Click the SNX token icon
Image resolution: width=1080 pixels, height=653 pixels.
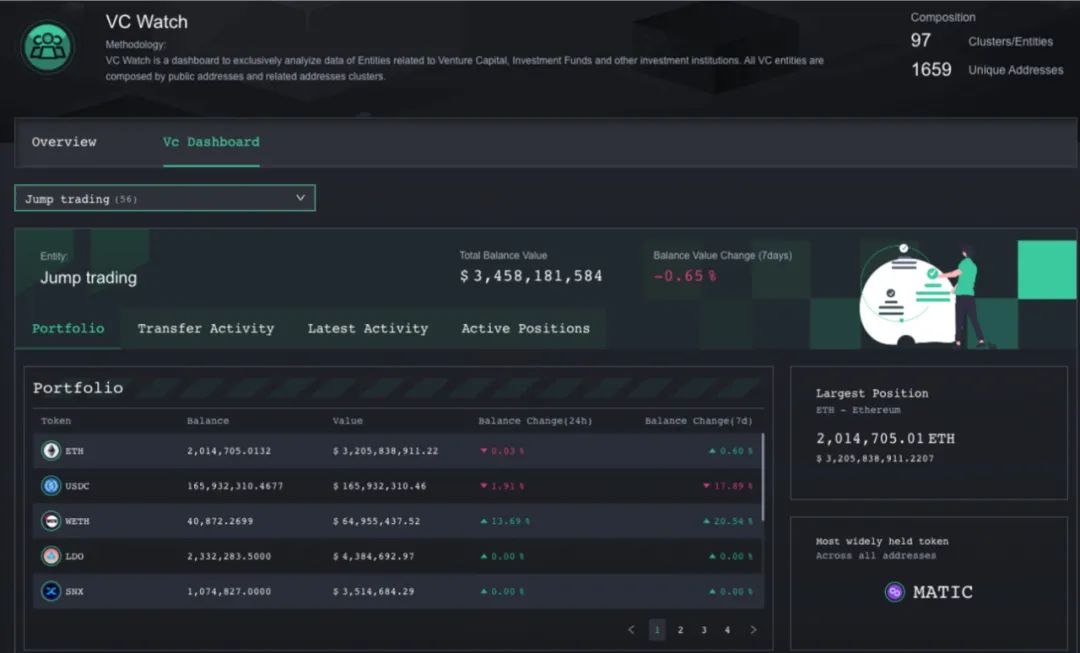[50, 591]
